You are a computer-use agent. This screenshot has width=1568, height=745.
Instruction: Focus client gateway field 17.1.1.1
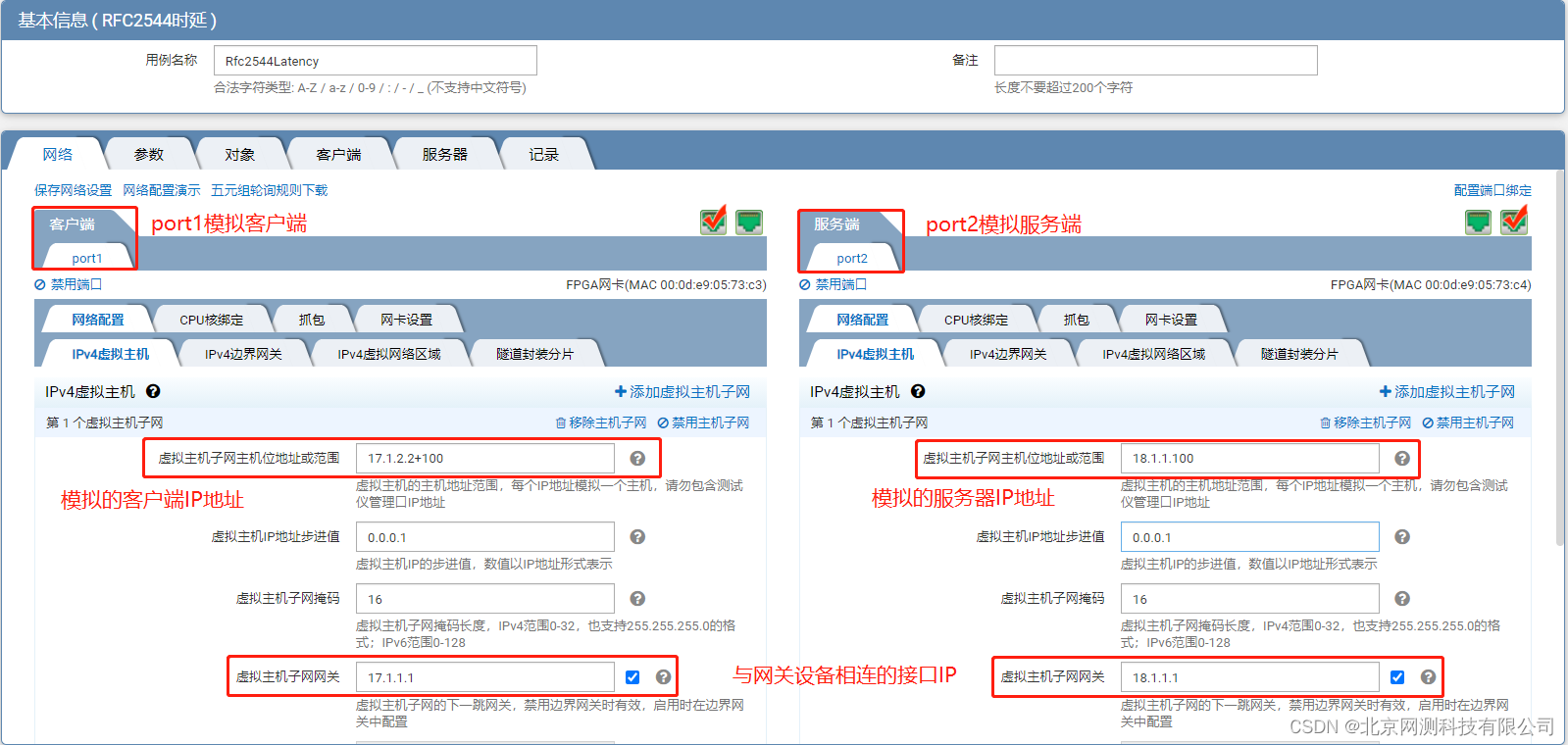point(485,677)
